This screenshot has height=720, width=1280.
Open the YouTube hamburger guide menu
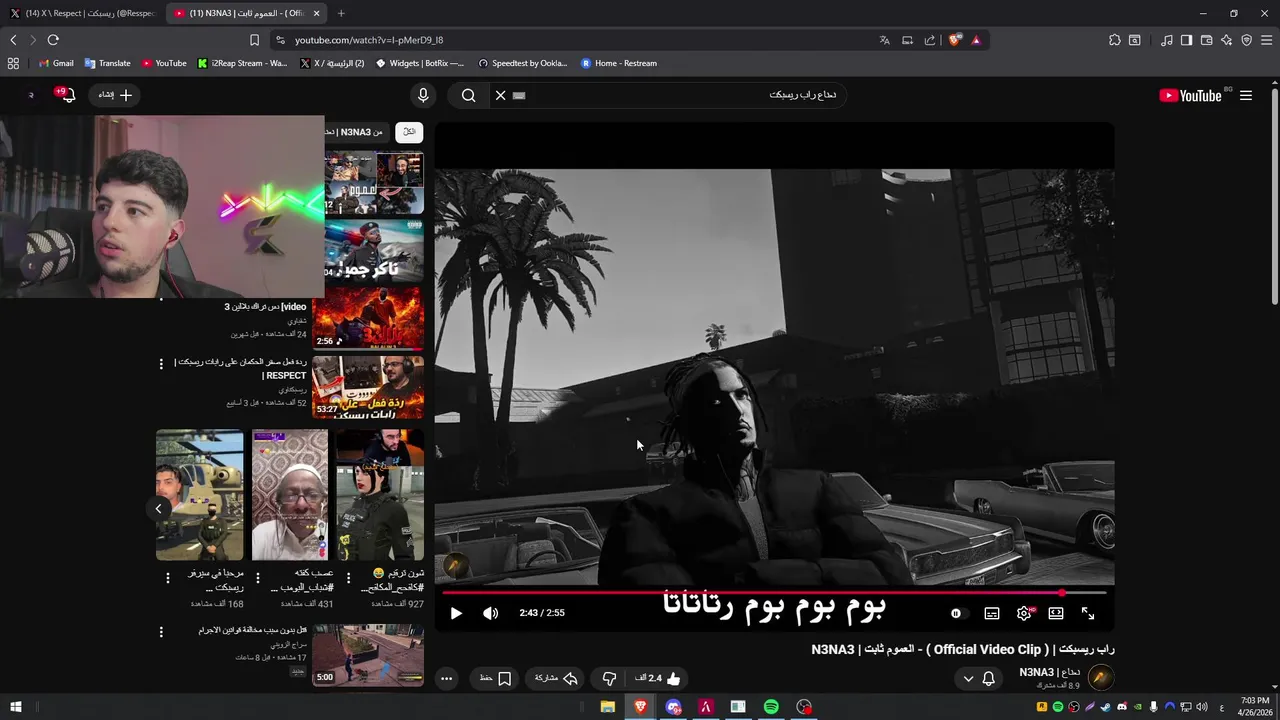click(x=1246, y=95)
